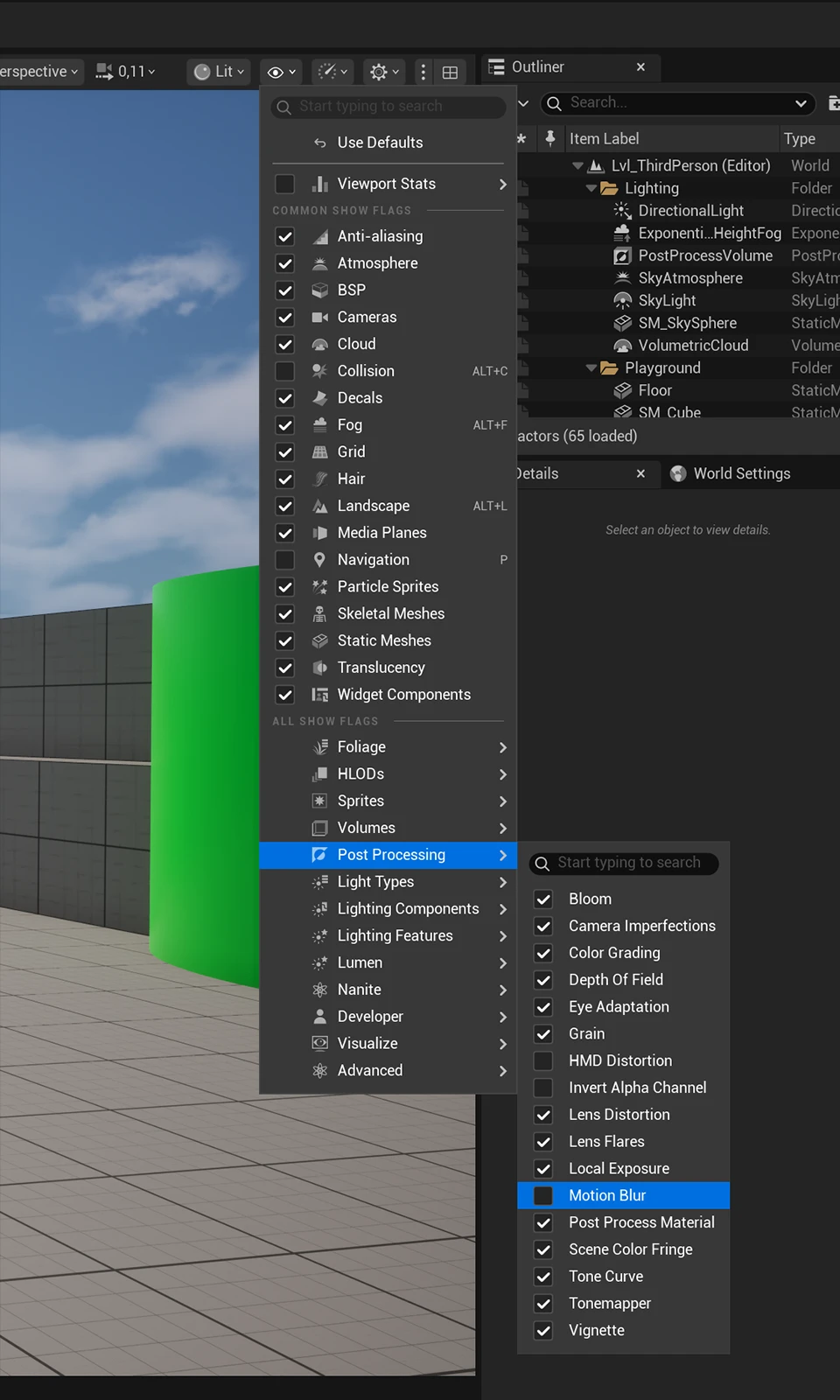Image resolution: width=840 pixels, height=1400 pixels.
Task: Close the Outliner tab
Action: pyautogui.click(x=640, y=67)
